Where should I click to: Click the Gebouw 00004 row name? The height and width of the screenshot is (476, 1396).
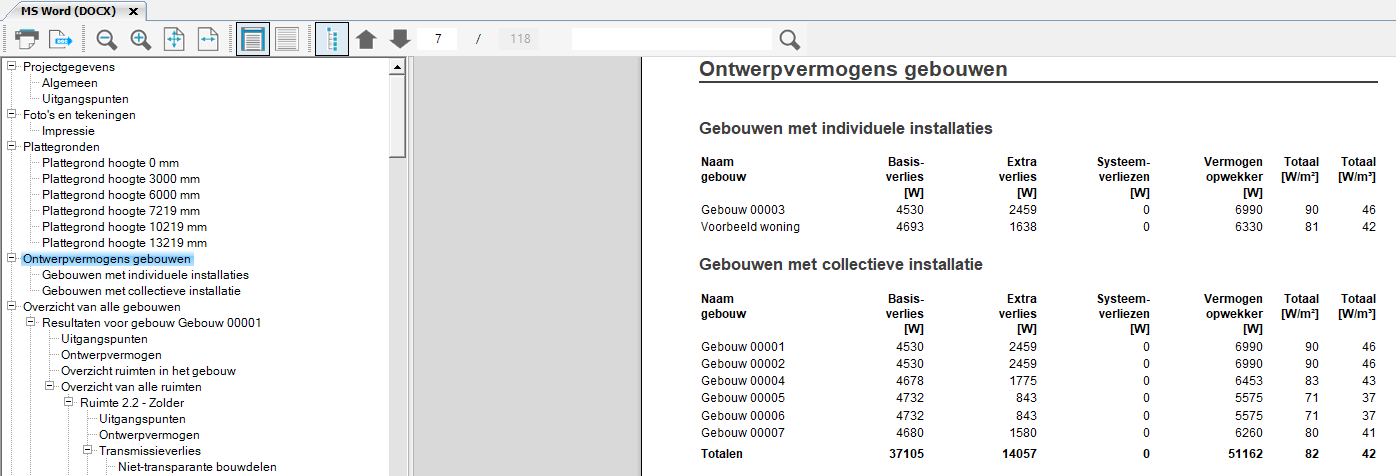tap(743, 381)
